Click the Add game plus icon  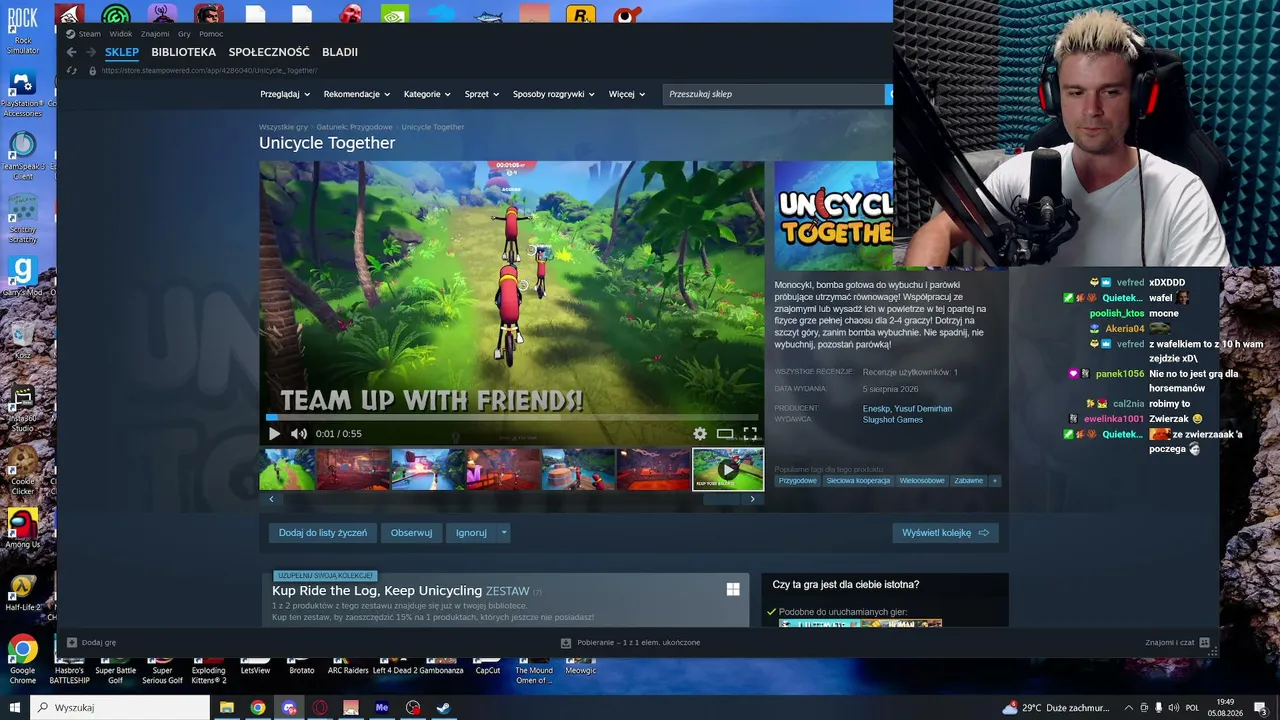(72, 643)
